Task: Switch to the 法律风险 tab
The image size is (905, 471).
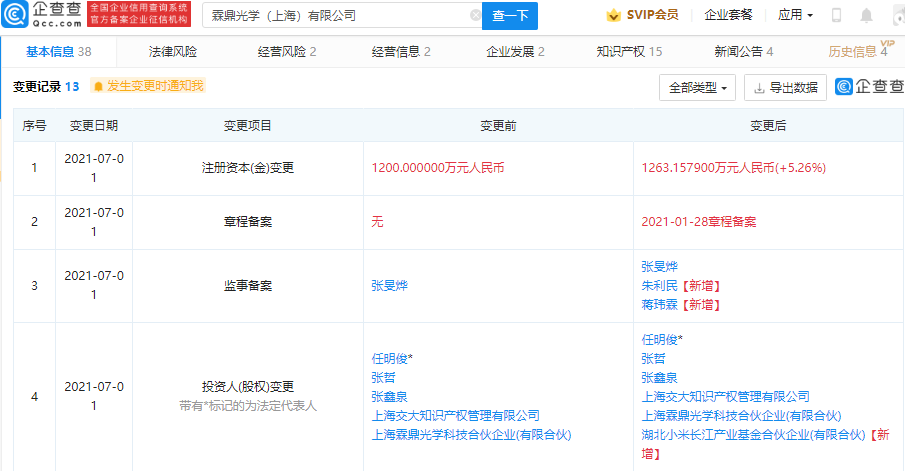Action: pos(173,52)
